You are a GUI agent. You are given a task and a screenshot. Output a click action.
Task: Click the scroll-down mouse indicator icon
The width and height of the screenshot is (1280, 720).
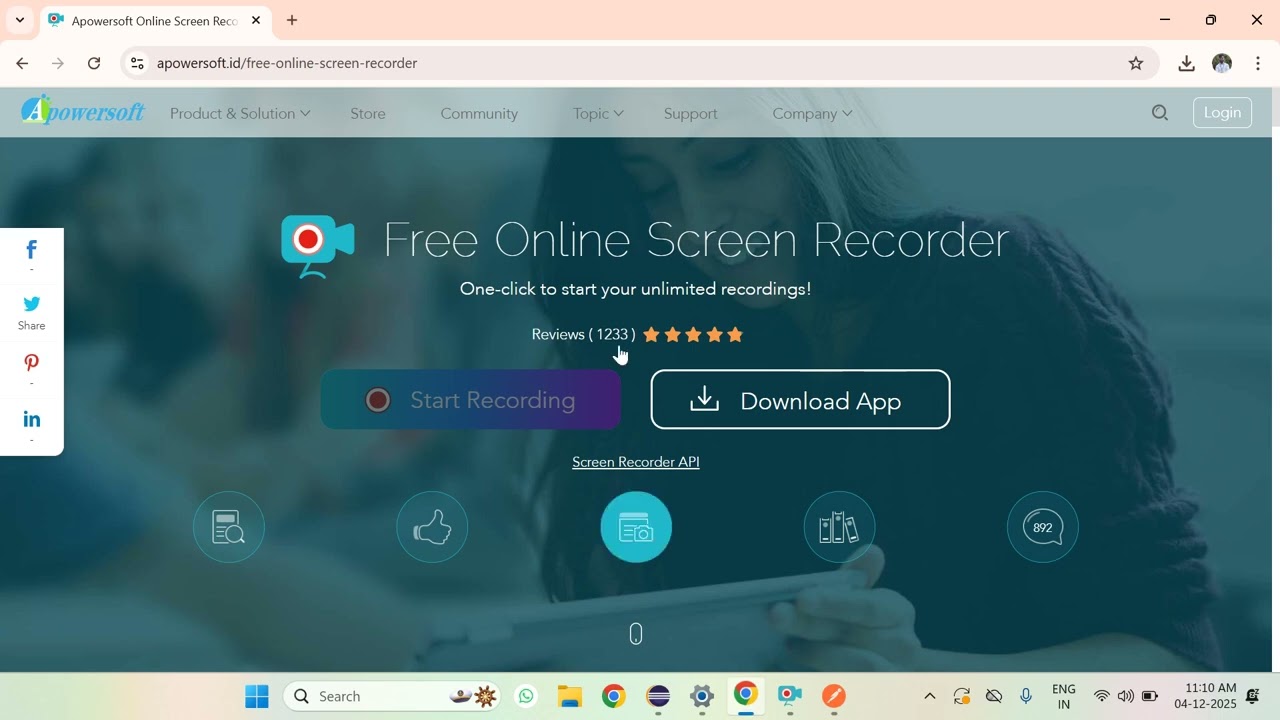[636, 634]
